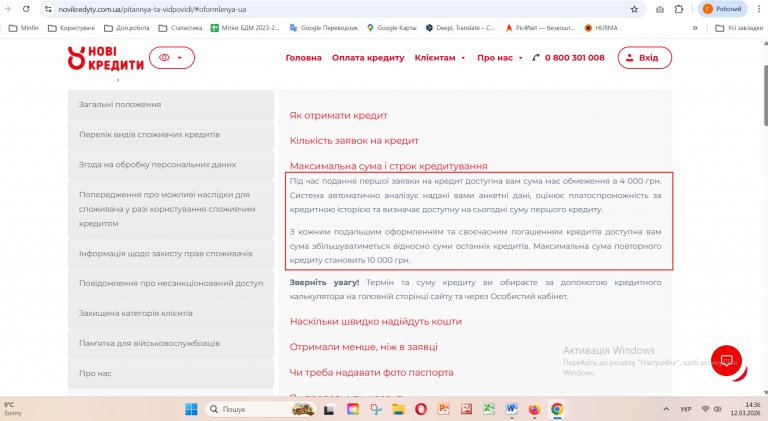Open Повідомлення про несанкціонований доступ
768x421 pixels.
(x=170, y=283)
